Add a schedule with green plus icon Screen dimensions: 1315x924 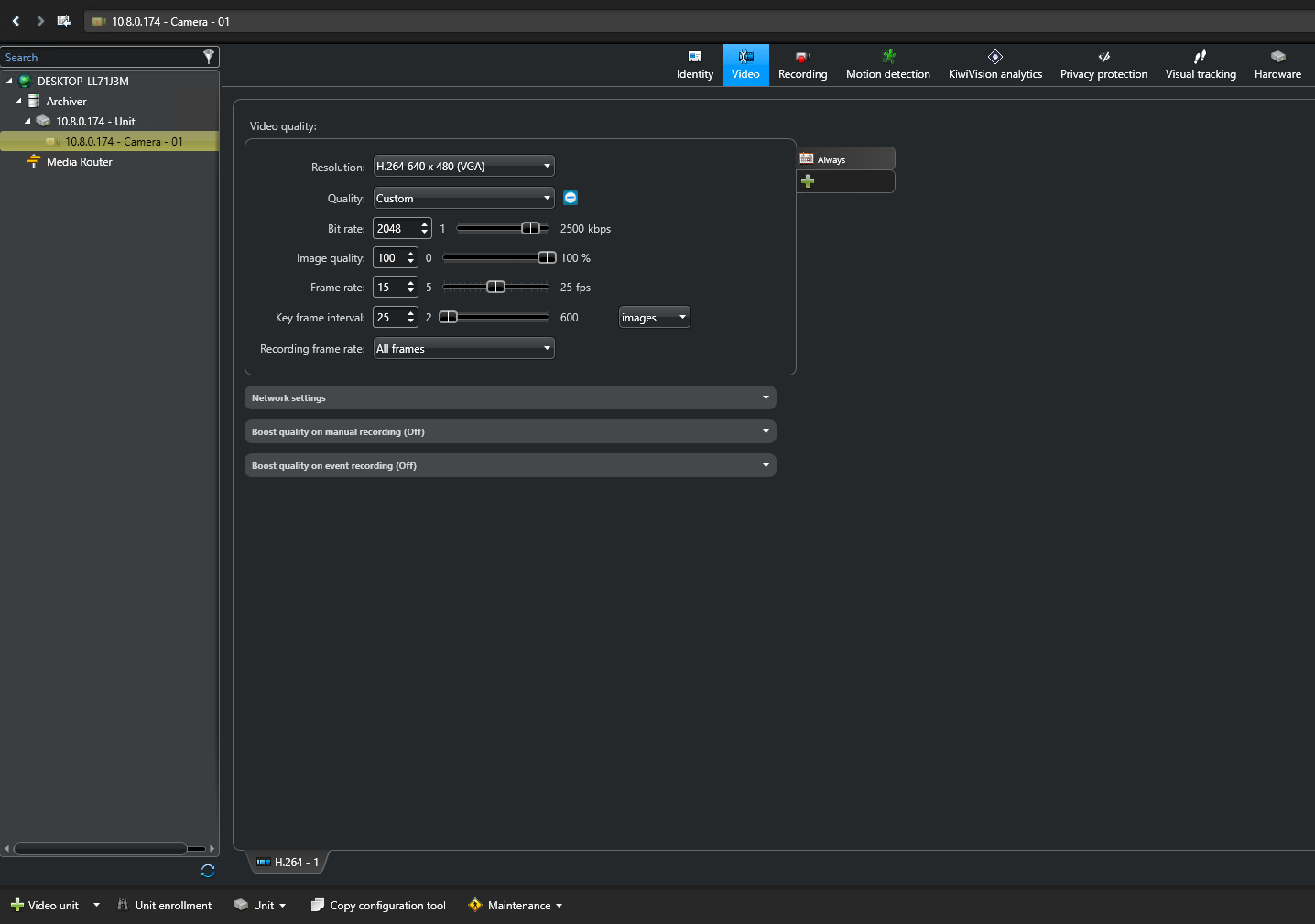click(x=808, y=181)
